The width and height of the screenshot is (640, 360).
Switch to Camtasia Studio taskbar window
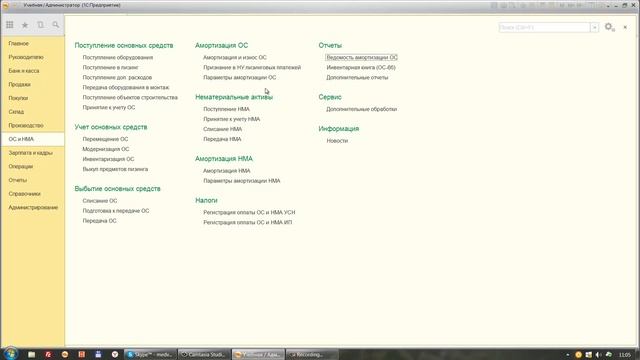click(x=204, y=355)
